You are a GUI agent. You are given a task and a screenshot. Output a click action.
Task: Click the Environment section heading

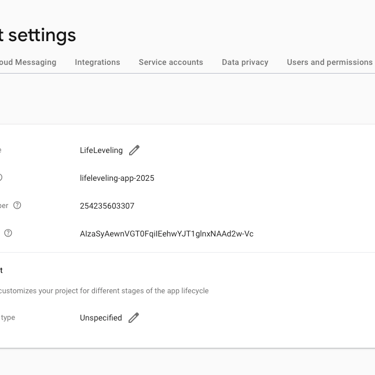(x=1, y=270)
